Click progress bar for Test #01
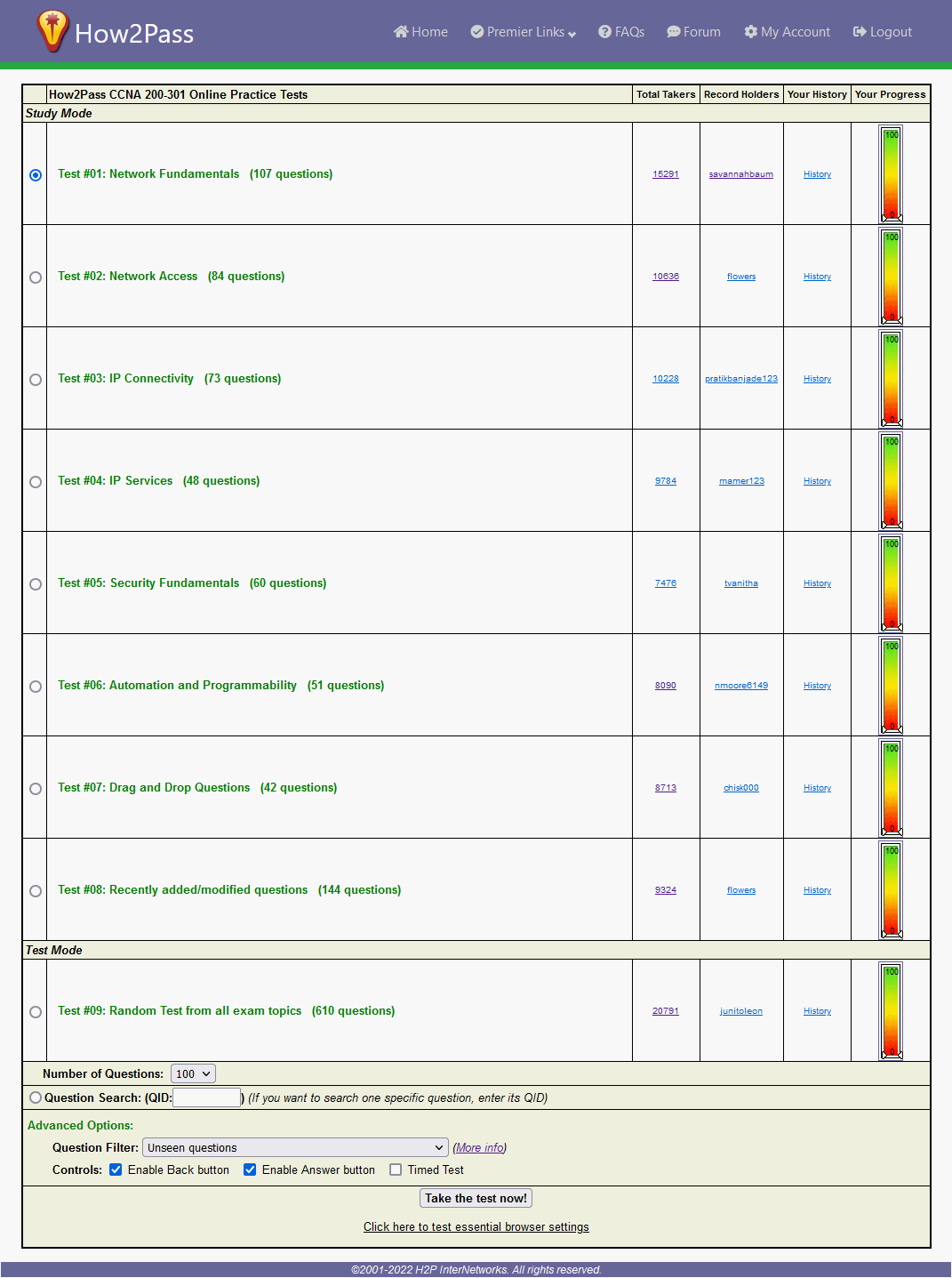 click(891, 173)
